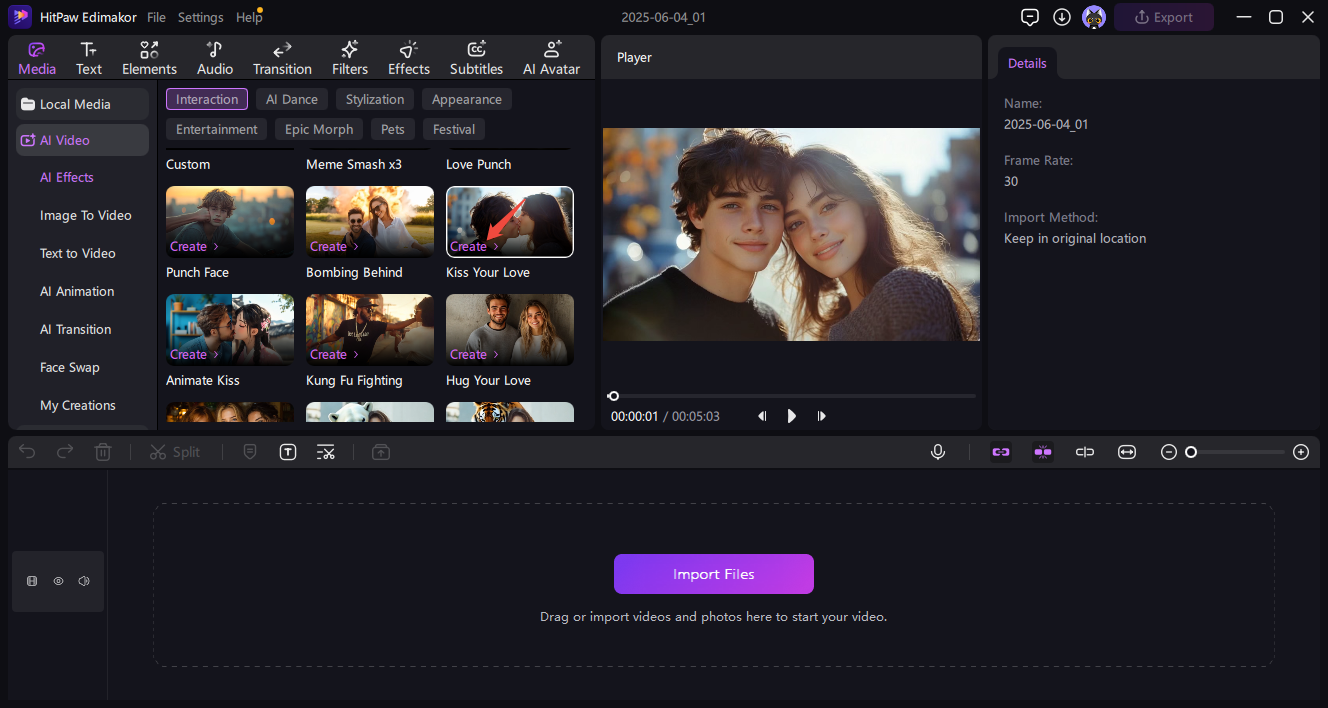Expand the Local Media section
The image size is (1328, 708).
pos(82,104)
